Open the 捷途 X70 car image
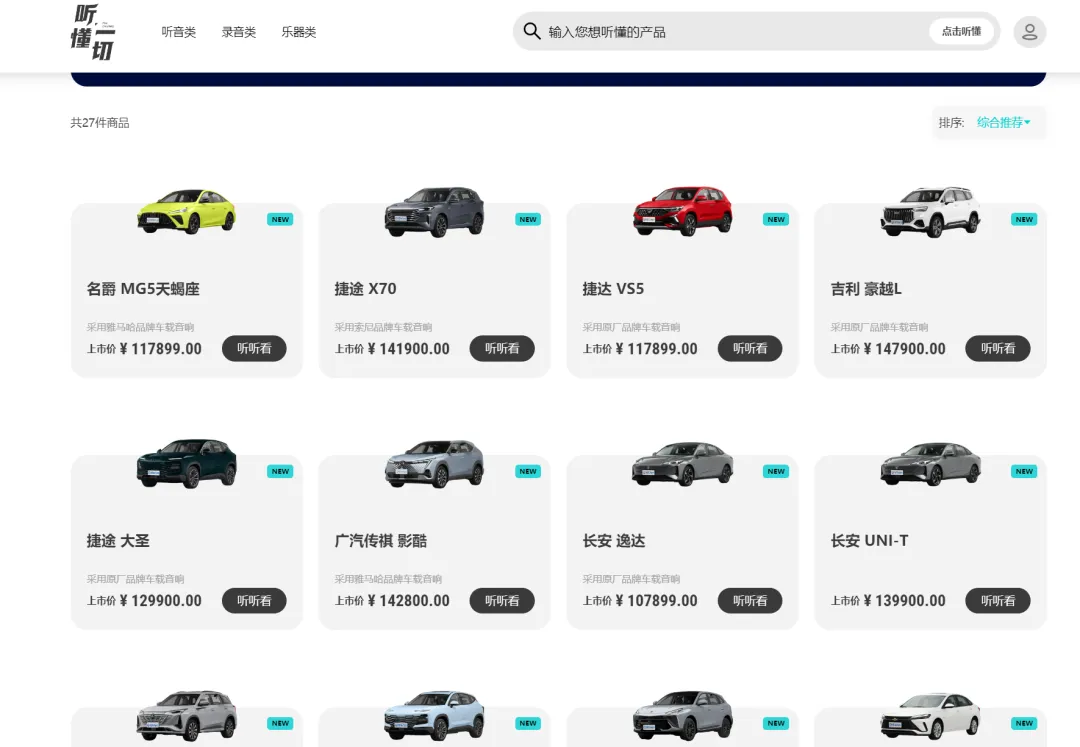1080x747 pixels. (435, 211)
